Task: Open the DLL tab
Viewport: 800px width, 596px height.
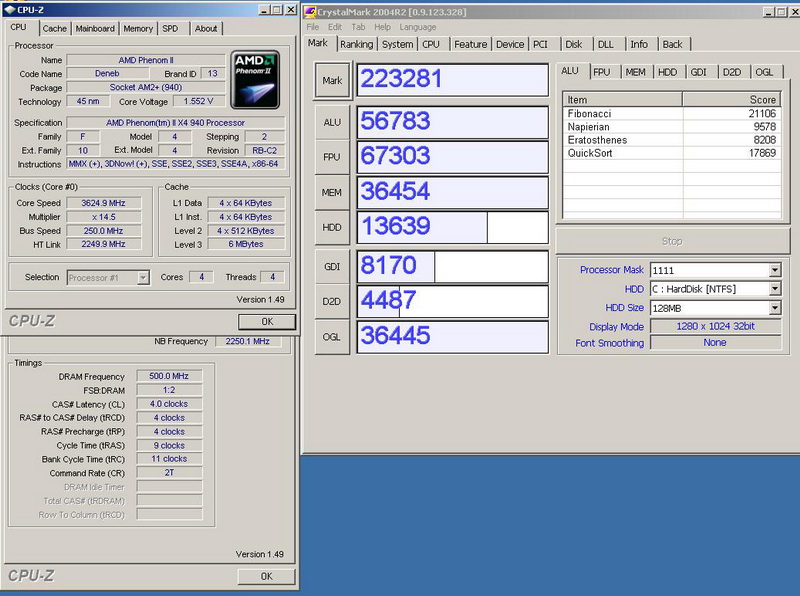Action: pos(606,44)
